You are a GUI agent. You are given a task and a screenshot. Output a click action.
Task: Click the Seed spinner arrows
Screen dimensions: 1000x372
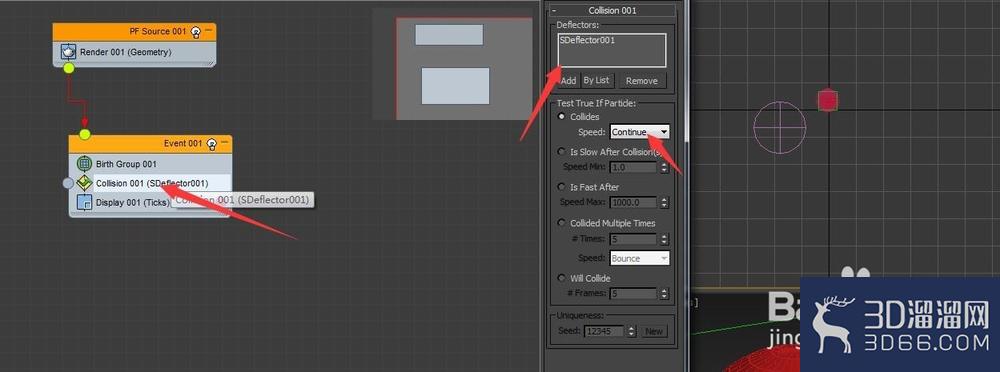tap(632, 331)
